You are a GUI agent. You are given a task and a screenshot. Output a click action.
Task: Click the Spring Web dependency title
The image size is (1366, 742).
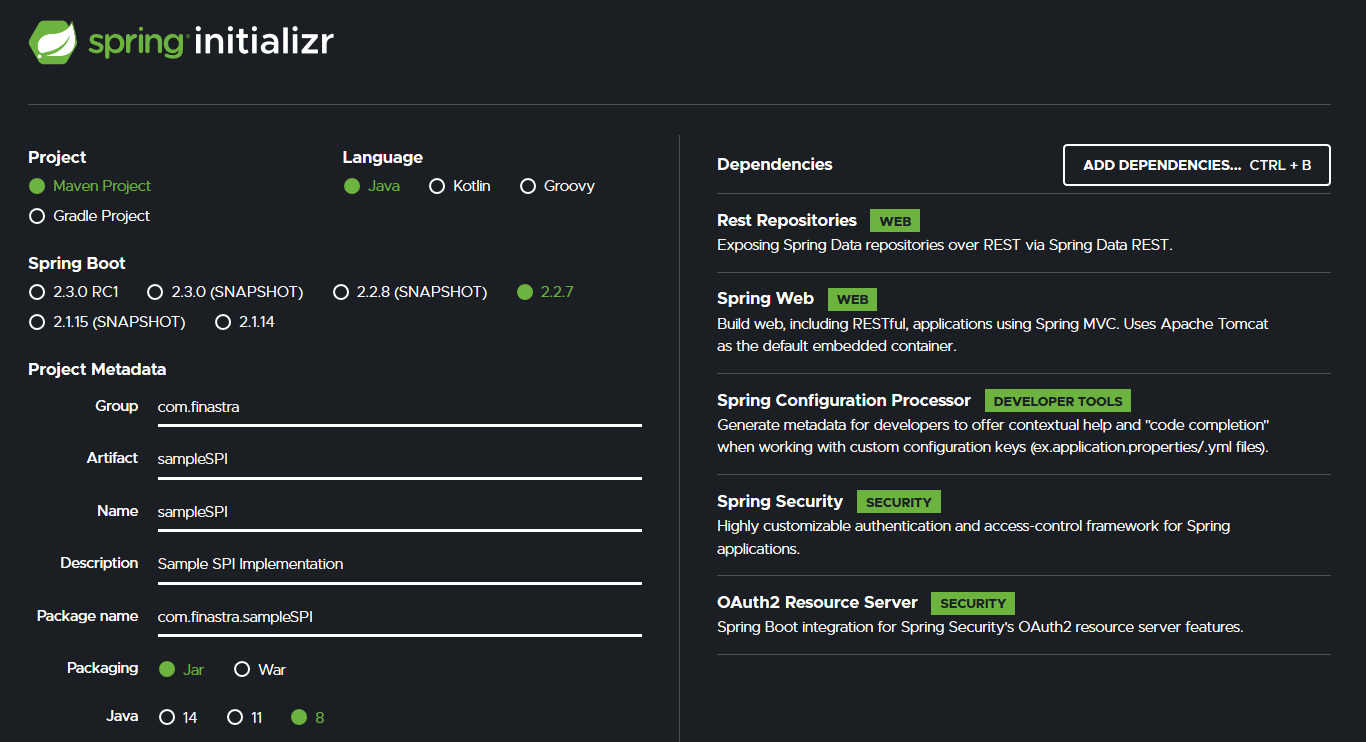tap(765, 298)
